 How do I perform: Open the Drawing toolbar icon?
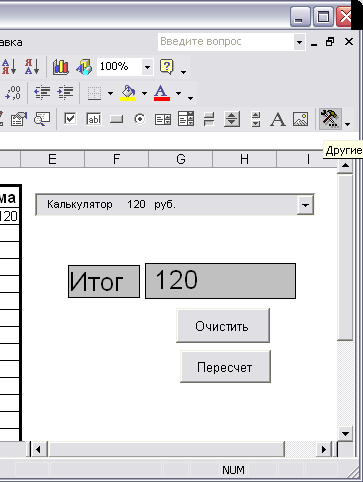[84, 67]
